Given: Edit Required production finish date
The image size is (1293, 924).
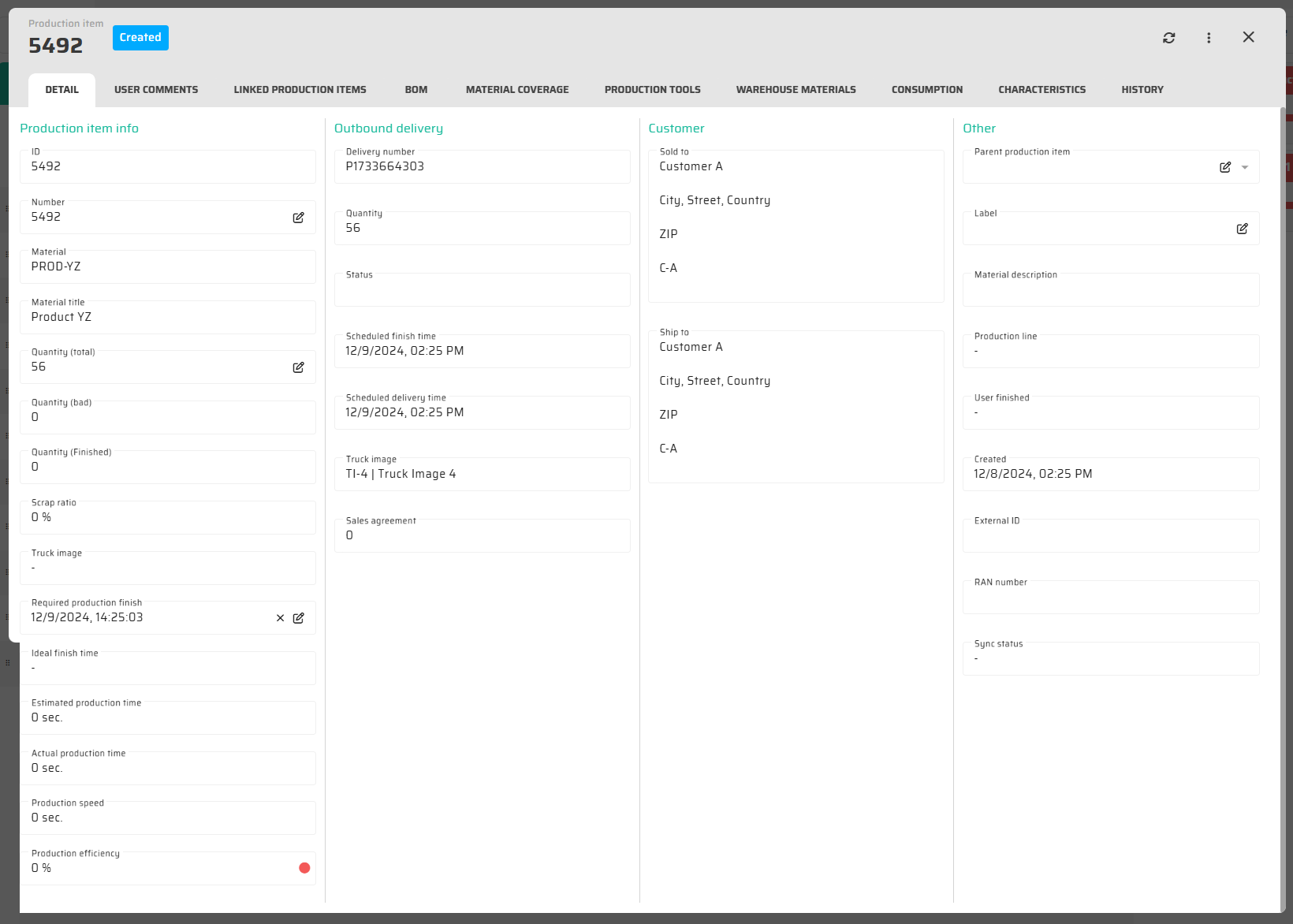Looking at the screenshot, I should point(298,618).
